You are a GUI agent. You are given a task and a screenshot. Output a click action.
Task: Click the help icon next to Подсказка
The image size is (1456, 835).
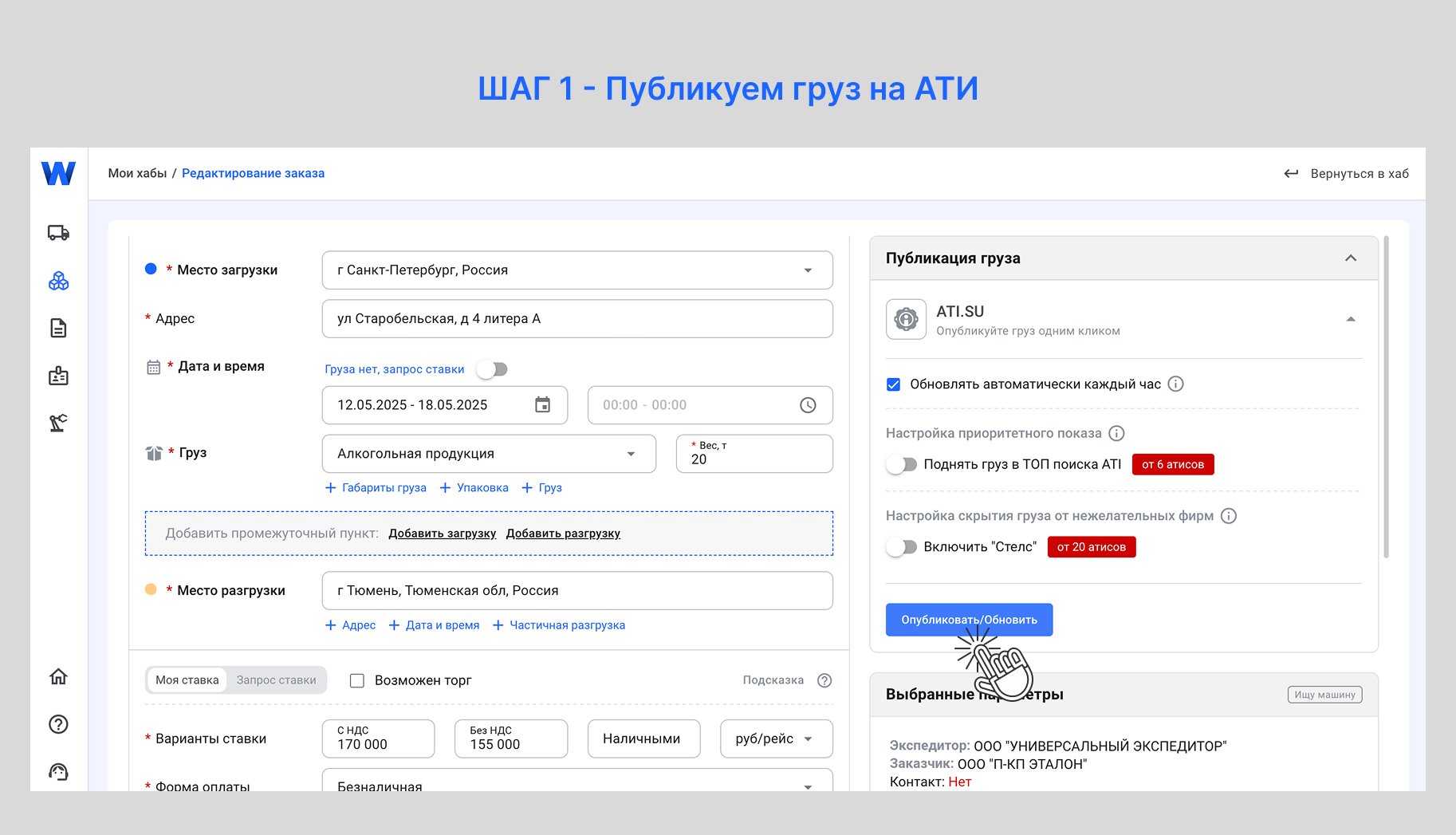click(x=824, y=680)
